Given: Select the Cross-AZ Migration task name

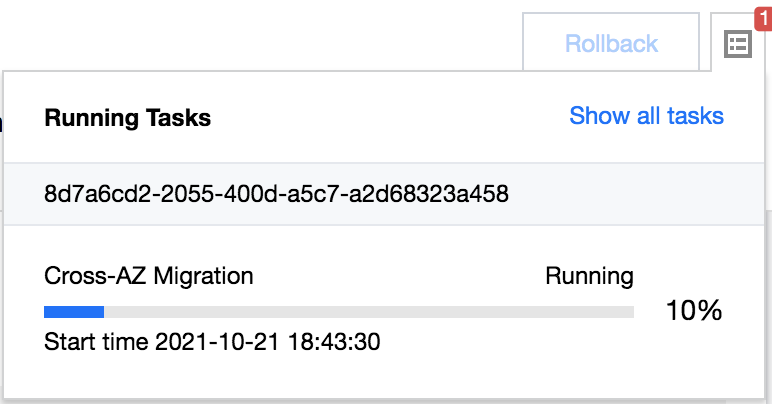Looking at the screenshot, I should click(x=149, y=276).
